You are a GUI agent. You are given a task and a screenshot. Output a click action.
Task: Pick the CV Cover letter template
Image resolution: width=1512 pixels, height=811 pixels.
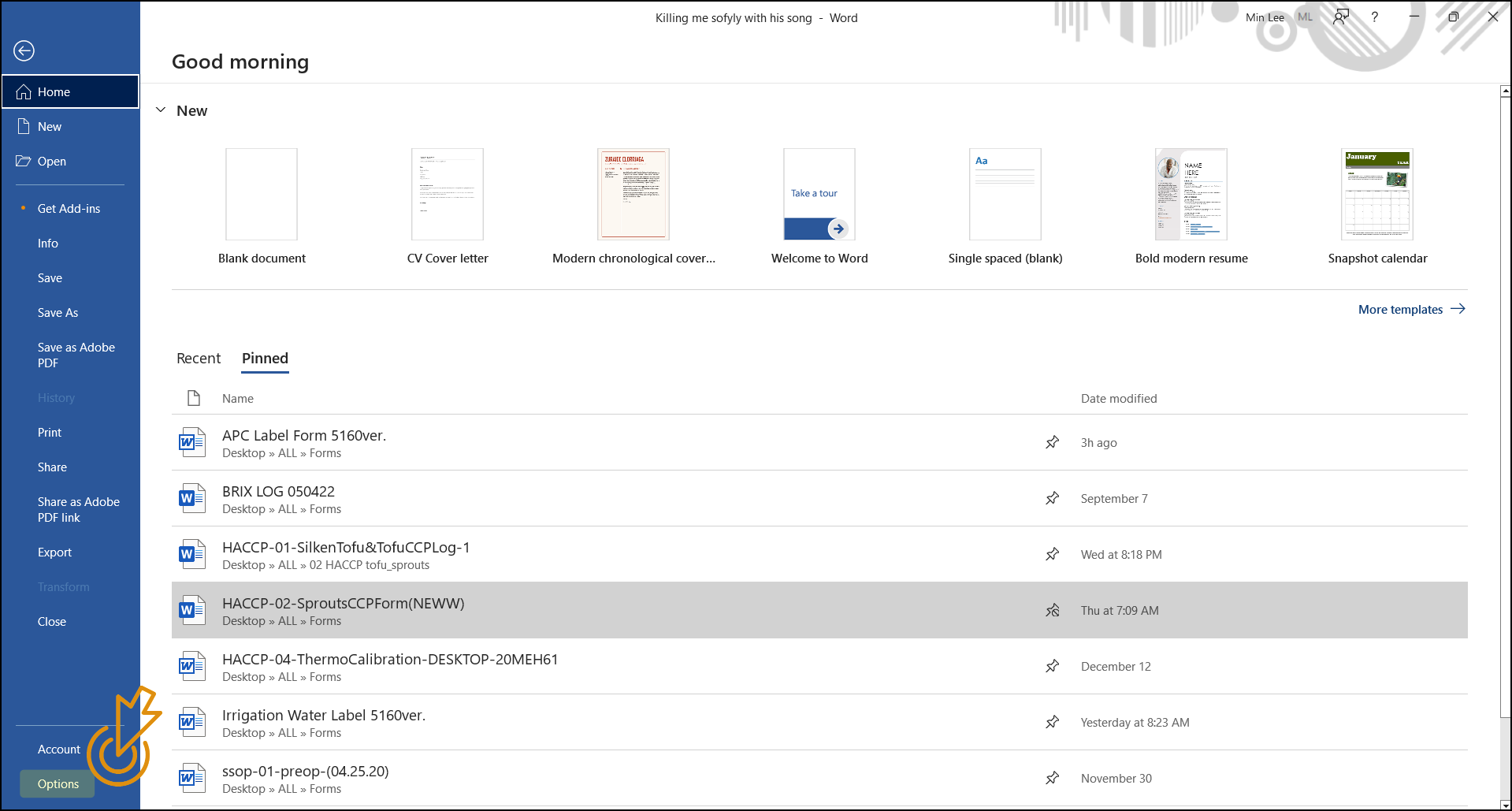[x=448, y=206]
